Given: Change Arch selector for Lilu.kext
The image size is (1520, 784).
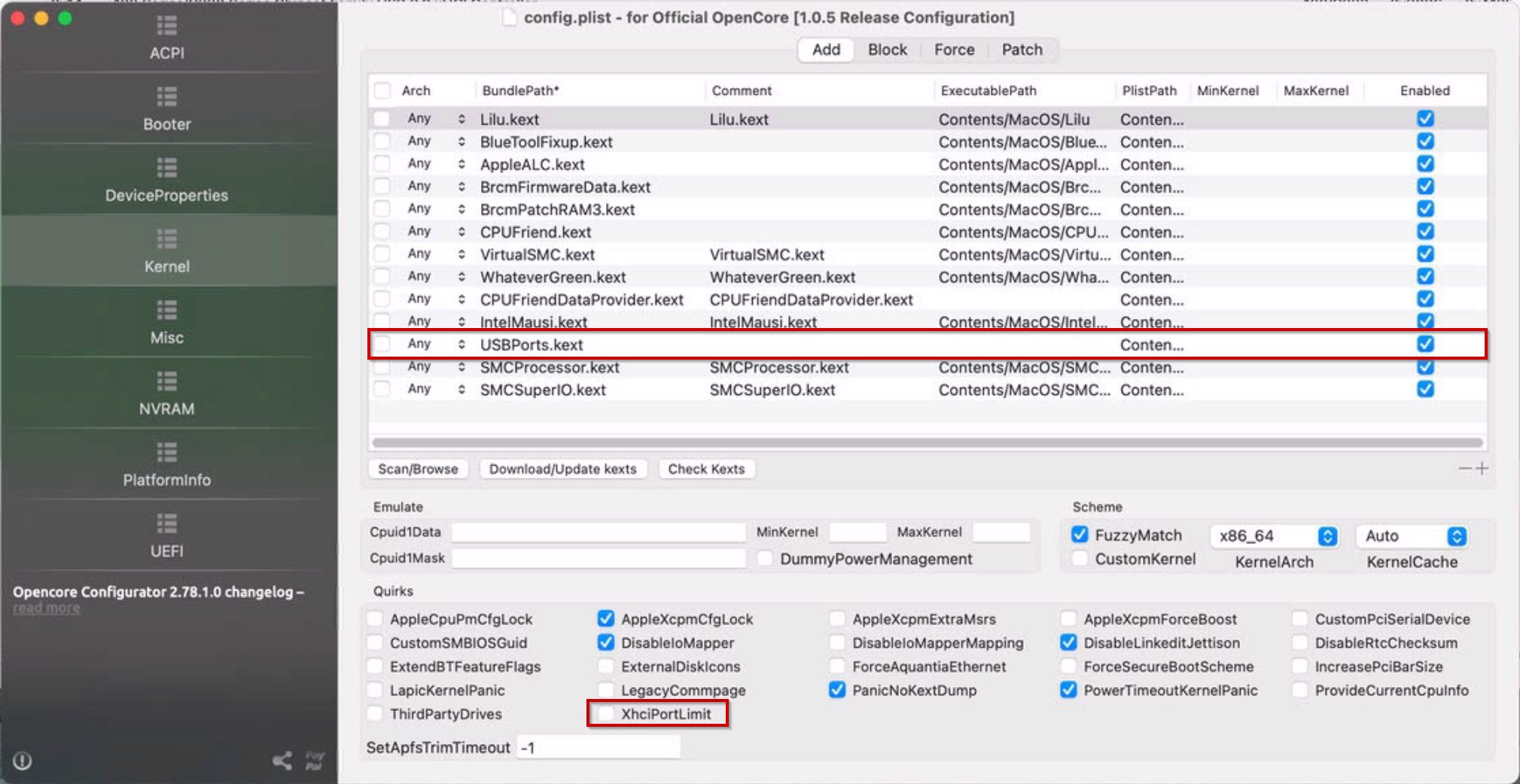Looking at the screenshot, I should pos(461,119).
